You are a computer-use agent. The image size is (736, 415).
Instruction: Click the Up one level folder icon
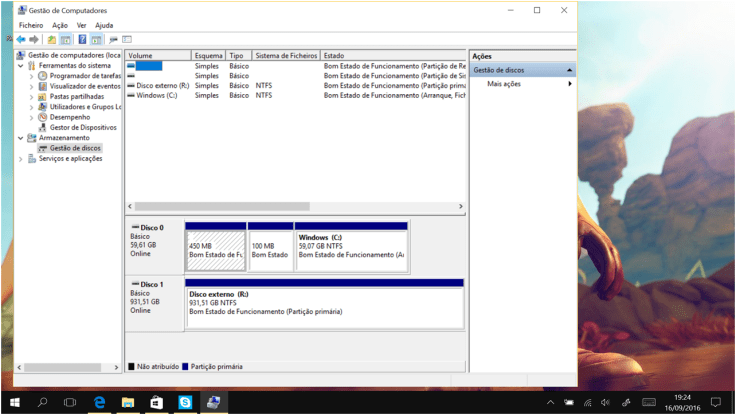[x=51, y=39]
